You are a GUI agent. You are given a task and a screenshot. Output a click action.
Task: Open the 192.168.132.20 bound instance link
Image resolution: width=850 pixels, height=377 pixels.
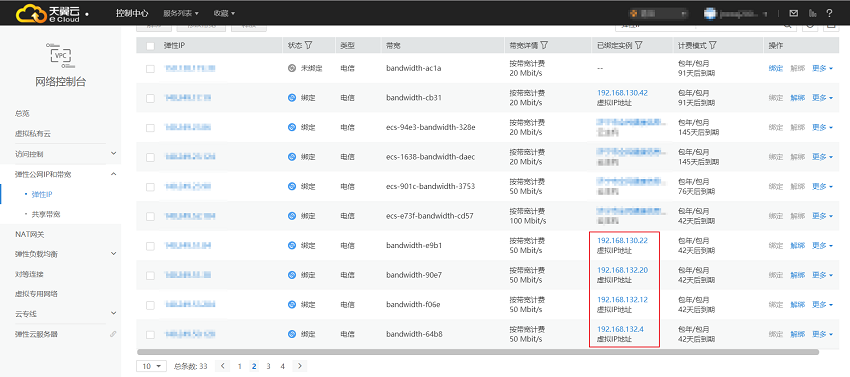[x=622, y=270]
